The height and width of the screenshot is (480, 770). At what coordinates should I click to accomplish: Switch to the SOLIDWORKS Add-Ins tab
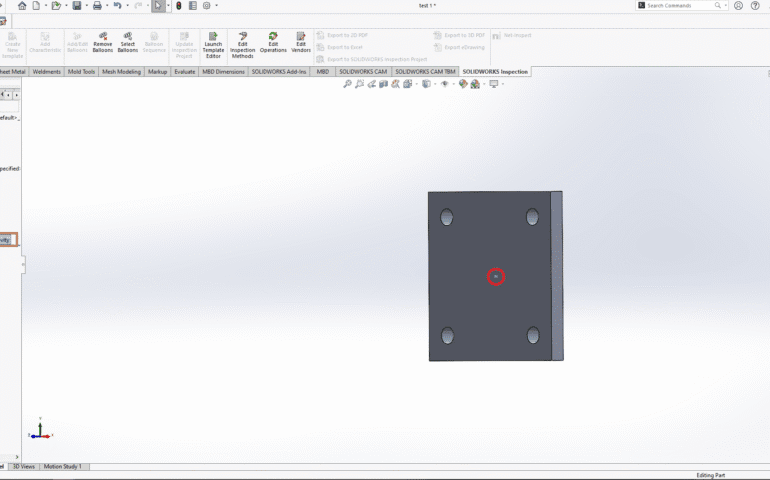tap(279, 72)
